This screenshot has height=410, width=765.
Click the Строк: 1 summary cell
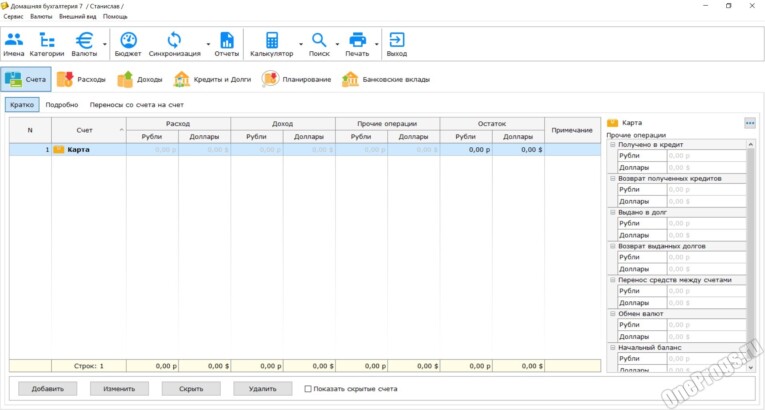pyautogui.click(x=89, y=366)
